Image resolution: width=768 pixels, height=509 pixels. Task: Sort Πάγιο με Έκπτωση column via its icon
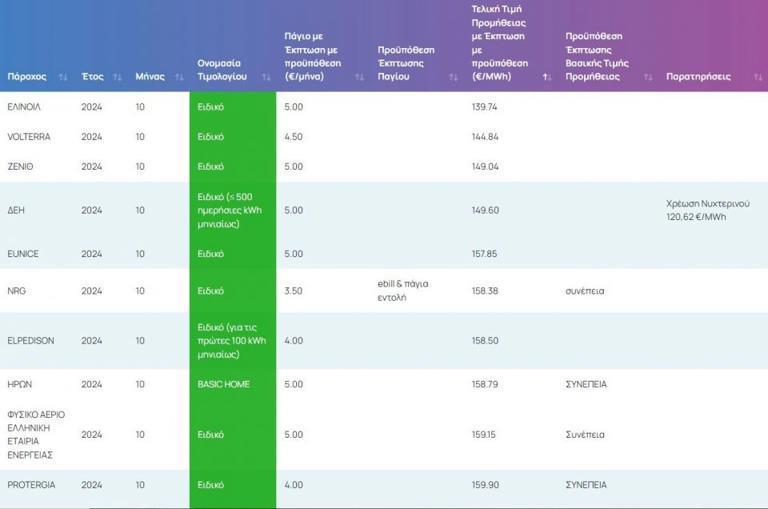(359, 77)
